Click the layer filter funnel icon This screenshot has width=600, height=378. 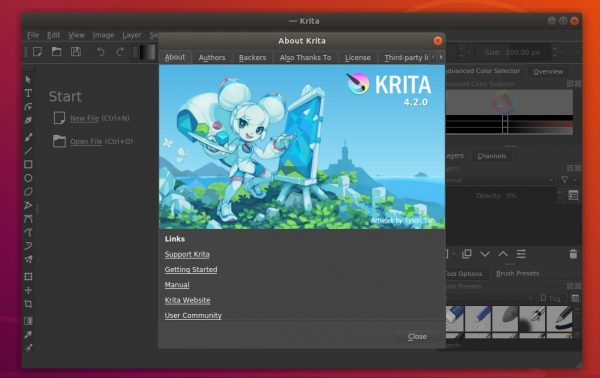pyautogui.click(x=564, y=179)
